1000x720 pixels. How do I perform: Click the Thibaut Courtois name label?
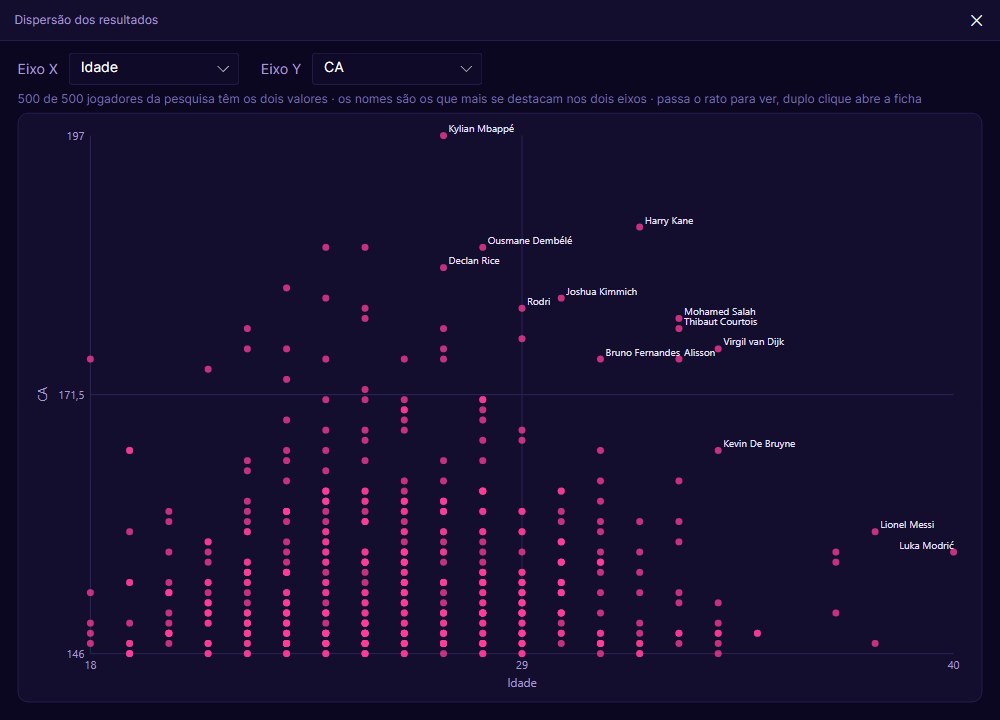pyautogui.click(x=720, y=322)
